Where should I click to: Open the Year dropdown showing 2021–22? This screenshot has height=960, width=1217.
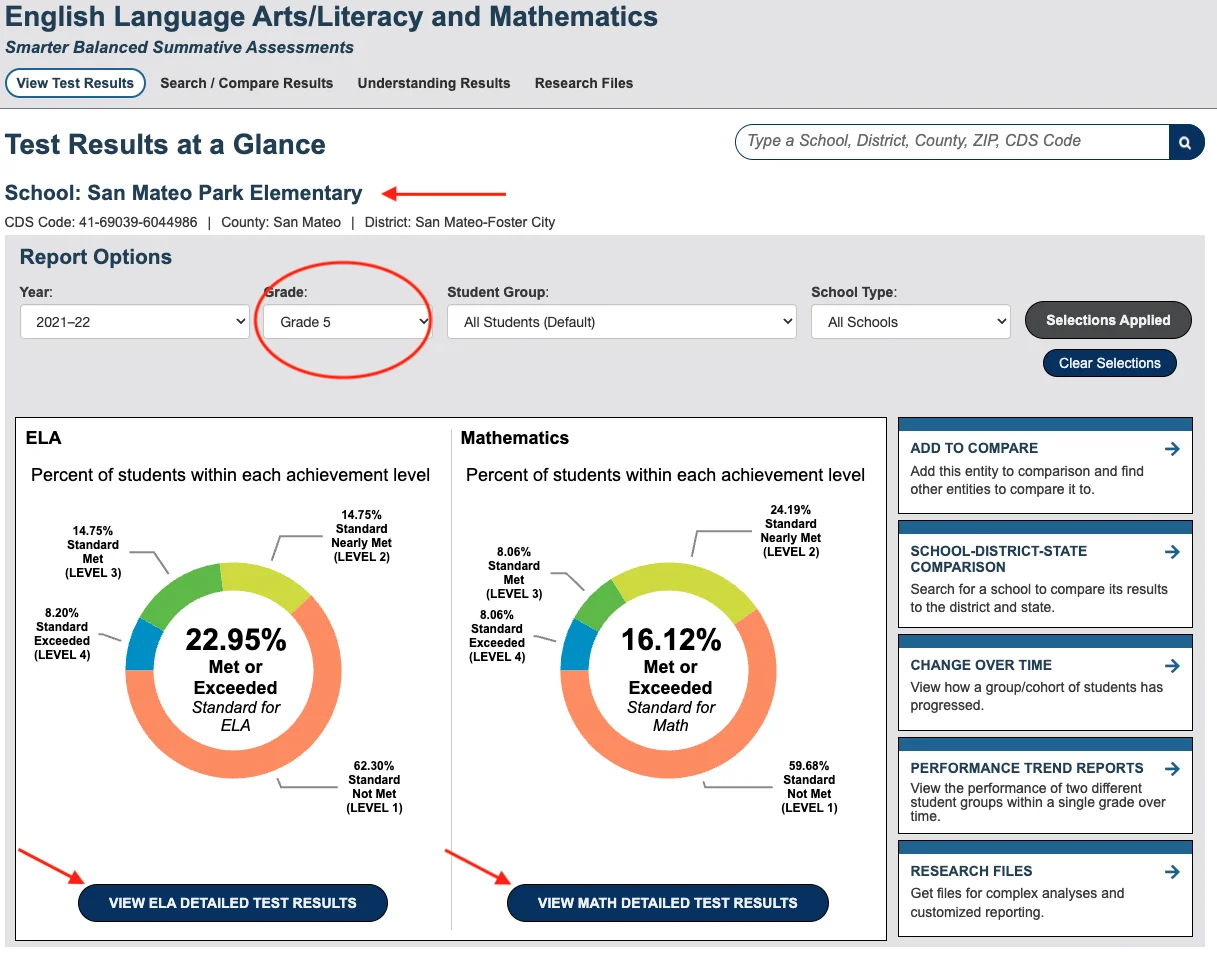coord(134,322)
